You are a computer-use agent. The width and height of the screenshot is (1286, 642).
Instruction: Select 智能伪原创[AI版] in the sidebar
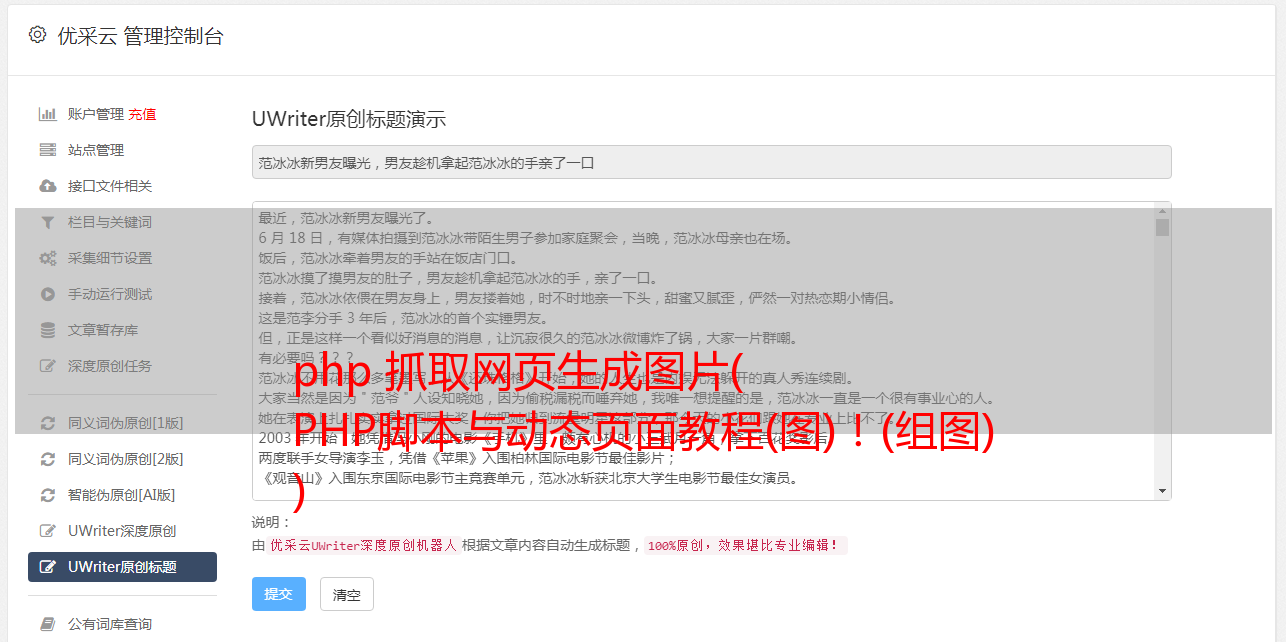[x=122, y=495]
